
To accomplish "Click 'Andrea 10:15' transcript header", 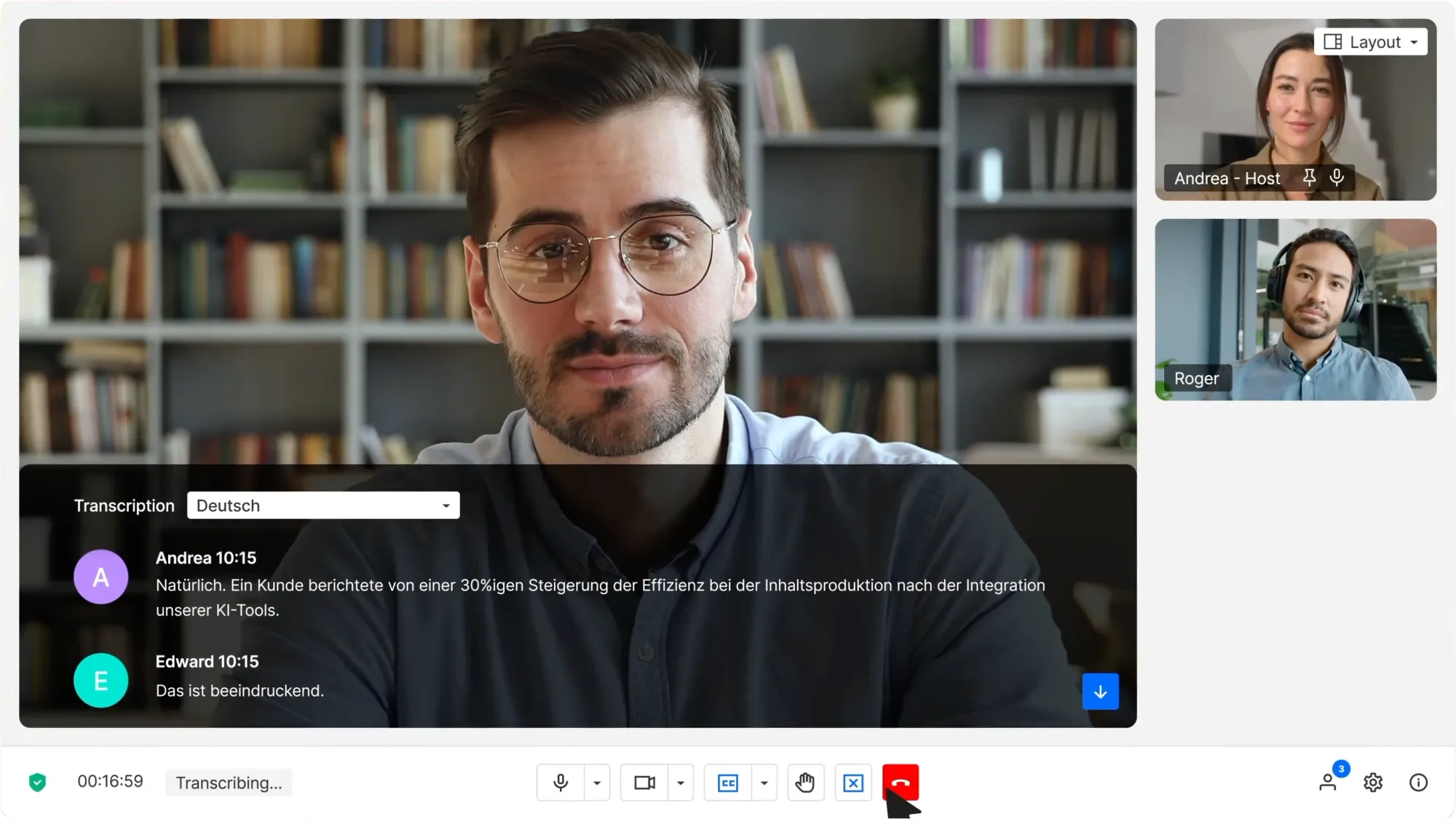I will (206, 558).
